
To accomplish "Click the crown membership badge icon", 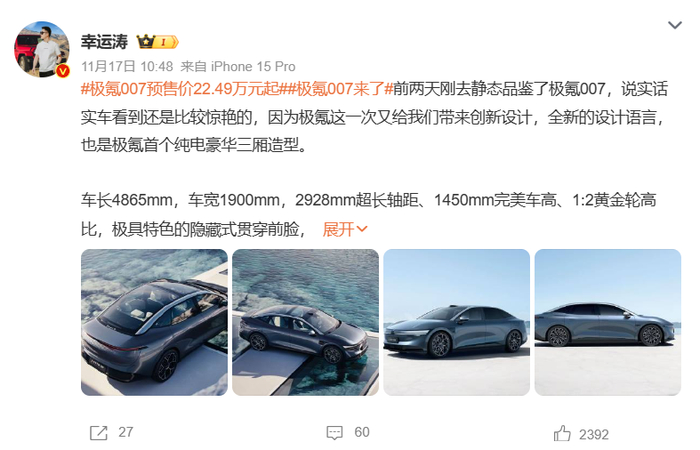I will point(158,42).
